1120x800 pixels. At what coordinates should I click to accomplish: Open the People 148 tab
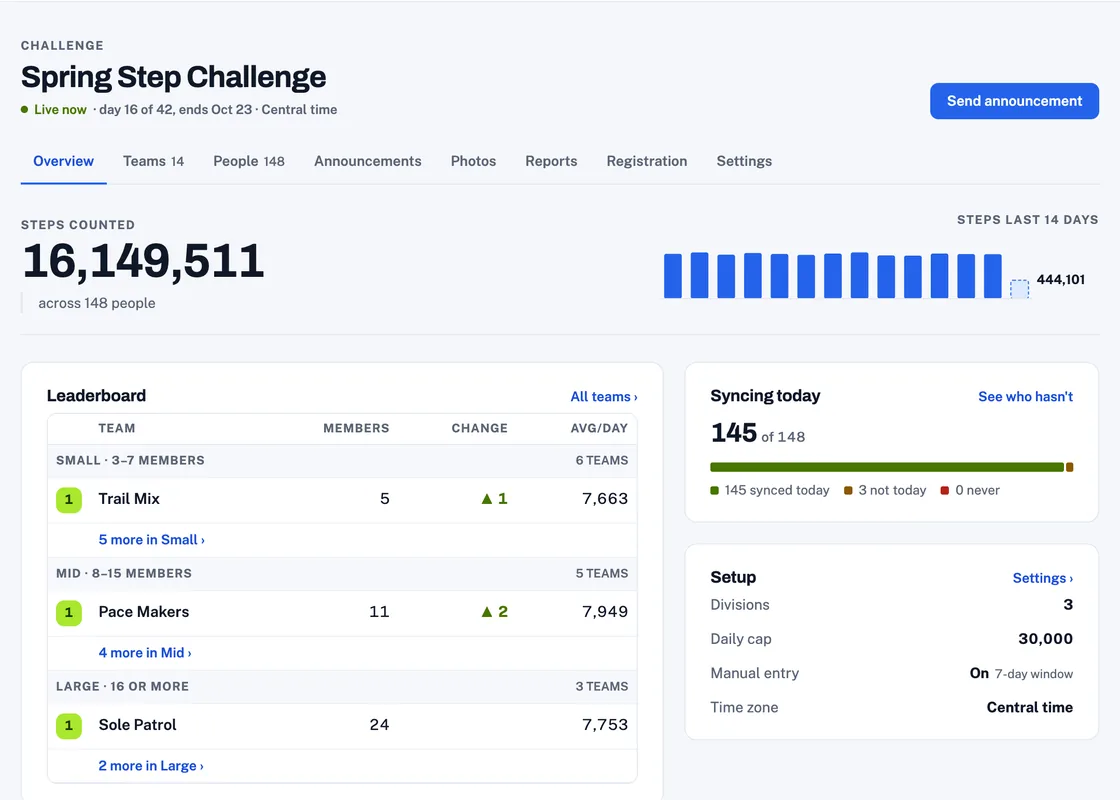pyautogui.click(x=249, y=161)
